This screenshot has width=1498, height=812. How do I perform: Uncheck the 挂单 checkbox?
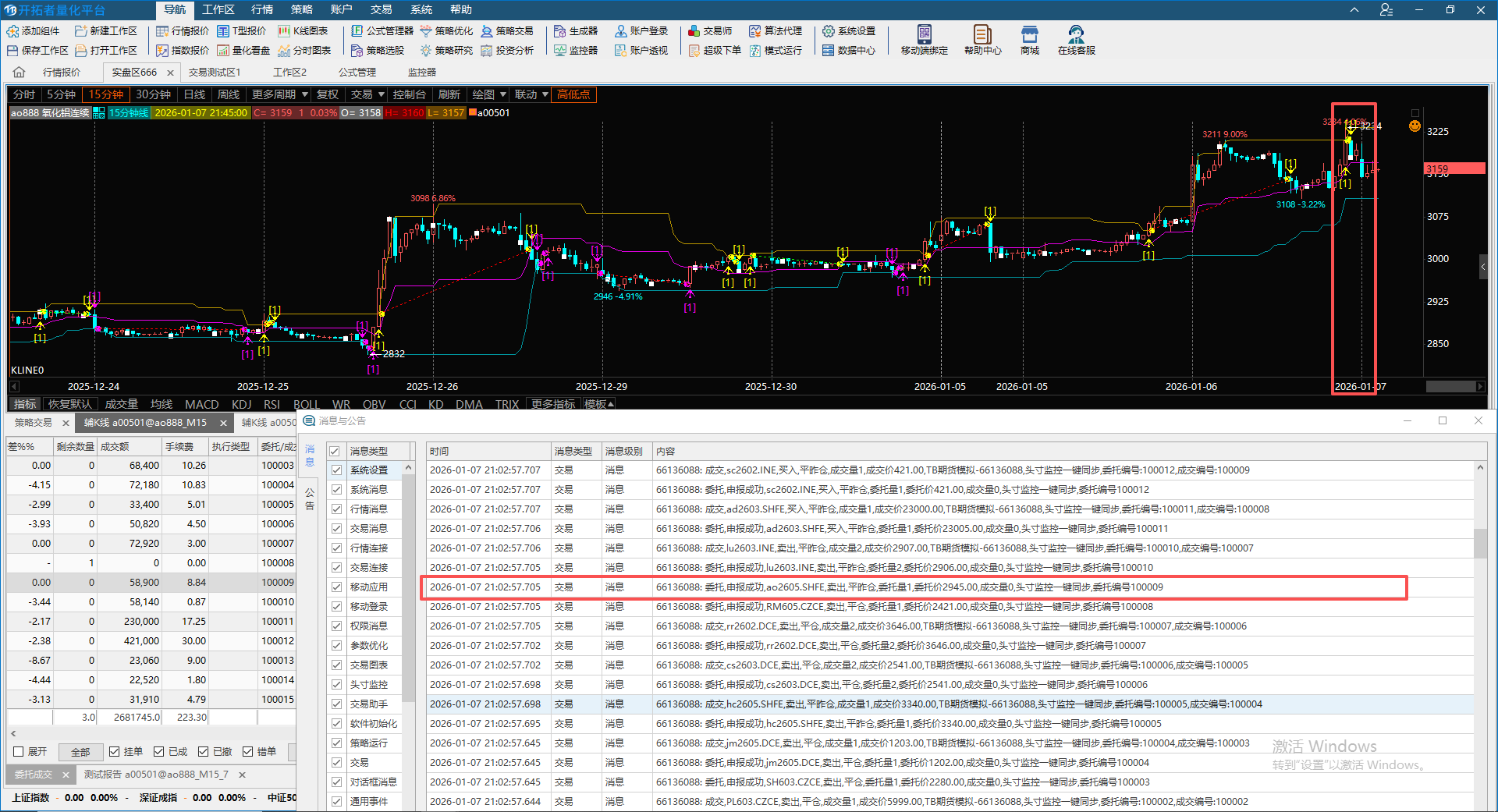[115, 752]
